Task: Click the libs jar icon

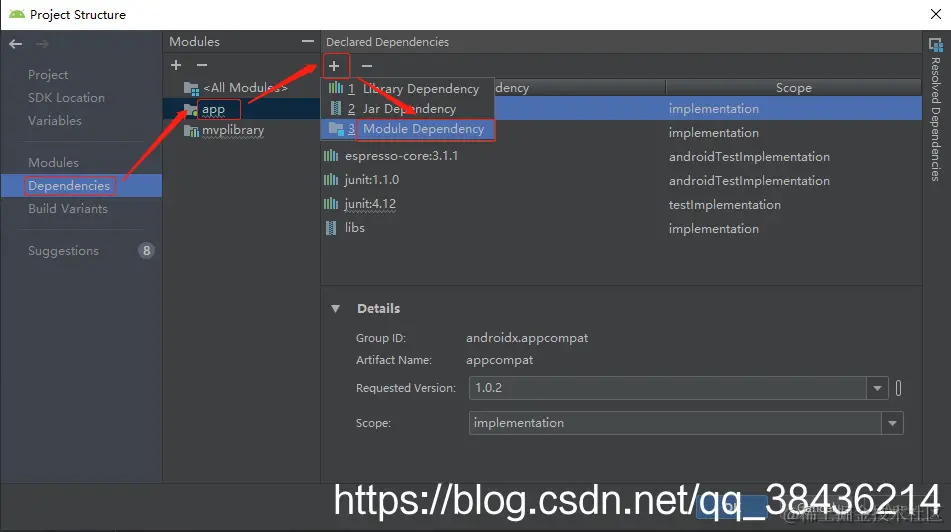Action: click(331, 228)
